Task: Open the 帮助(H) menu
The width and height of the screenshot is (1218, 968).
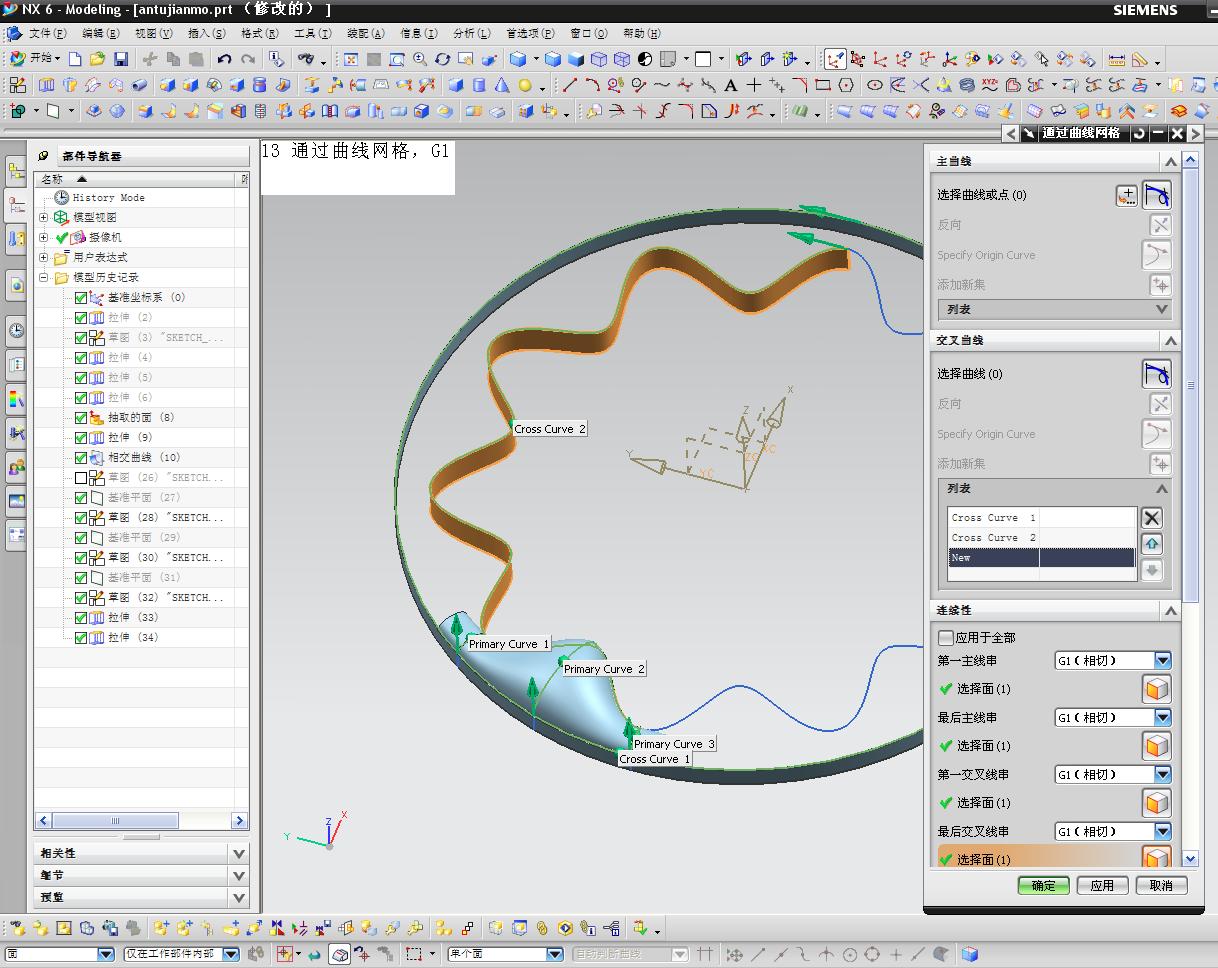Action: pos(642,33)
